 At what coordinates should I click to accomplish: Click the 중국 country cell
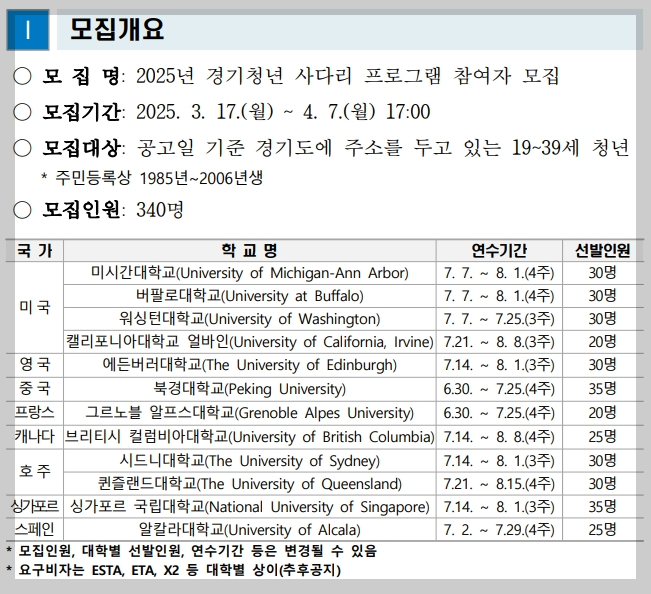(x=34, y=389)
